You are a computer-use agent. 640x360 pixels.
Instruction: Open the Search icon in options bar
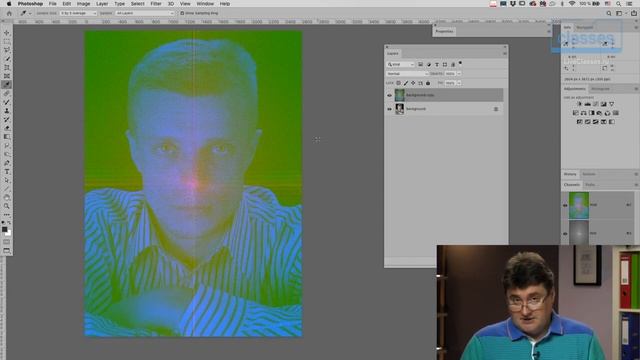coord(609,13)
